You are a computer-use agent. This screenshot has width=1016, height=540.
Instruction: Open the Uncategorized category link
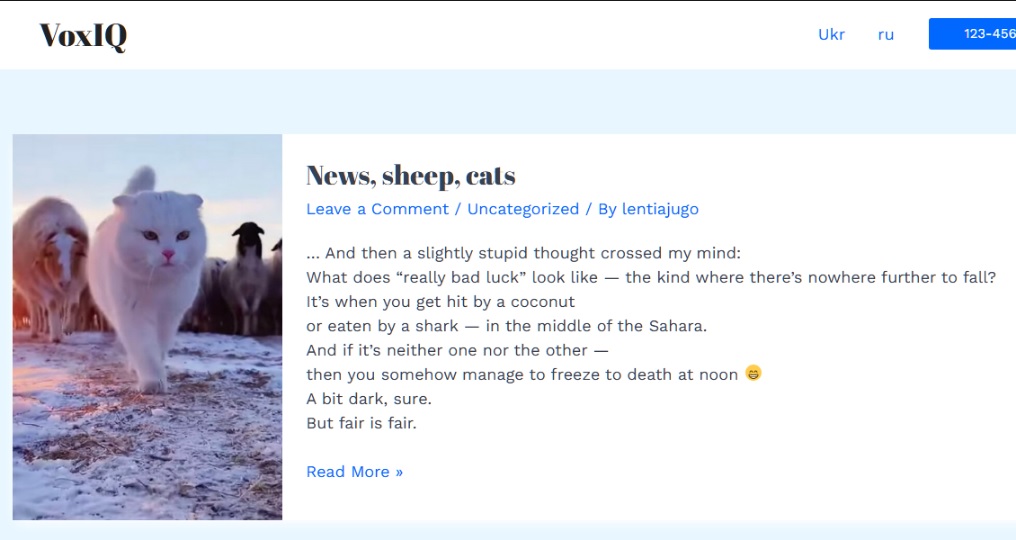(523, 209)
